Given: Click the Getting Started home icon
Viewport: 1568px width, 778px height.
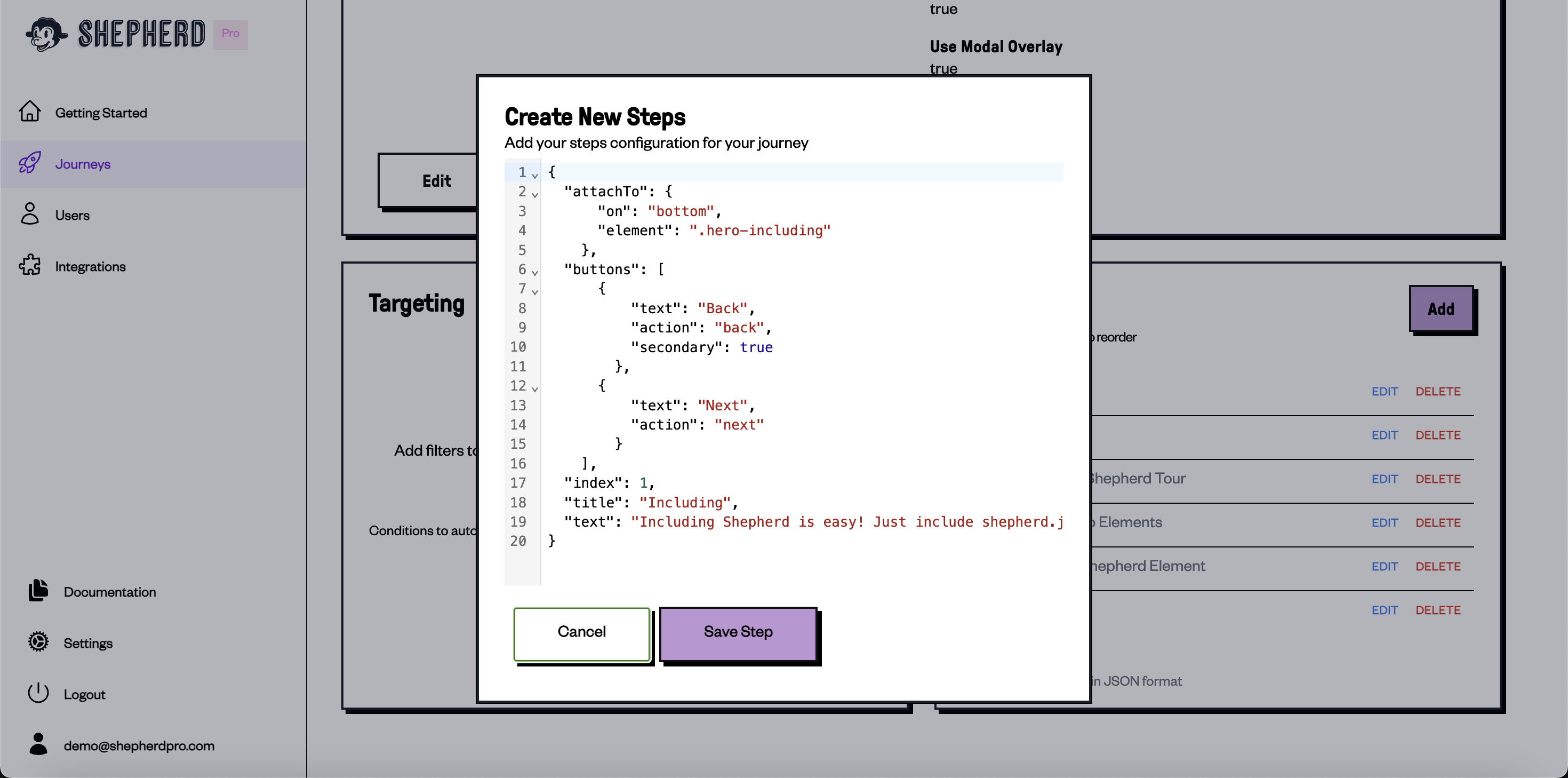Looking at the screenshot, I should [x=29, y=112].
